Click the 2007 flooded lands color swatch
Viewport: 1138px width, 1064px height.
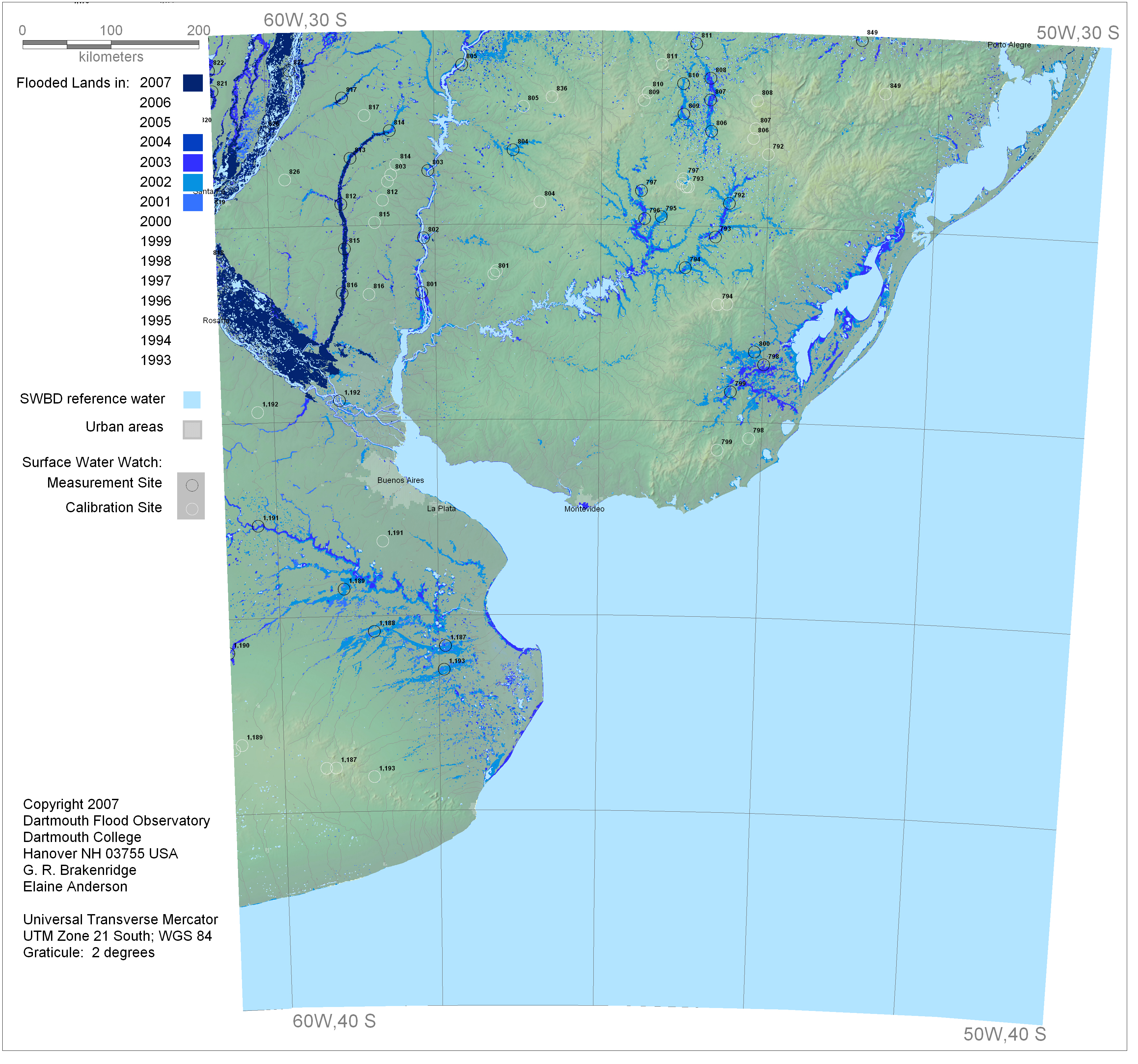(x=193, y=83)
